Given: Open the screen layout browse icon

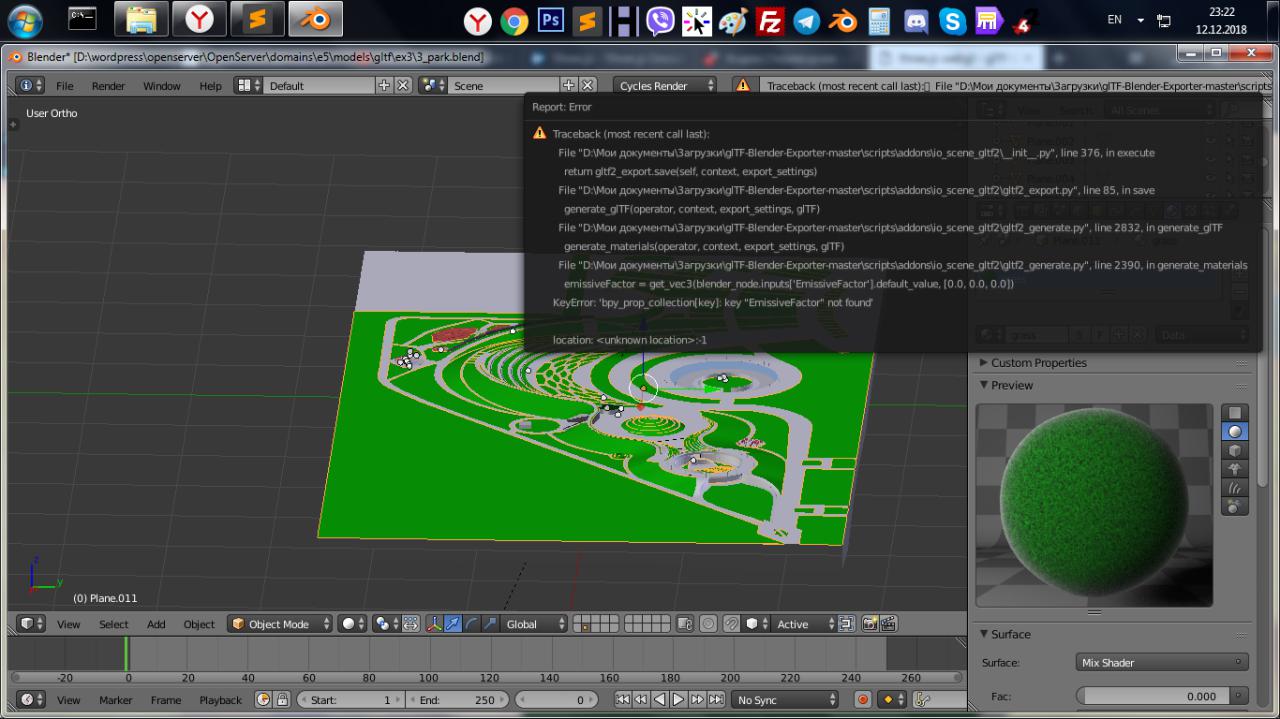Looking at the screenshot, I should 248,86.
